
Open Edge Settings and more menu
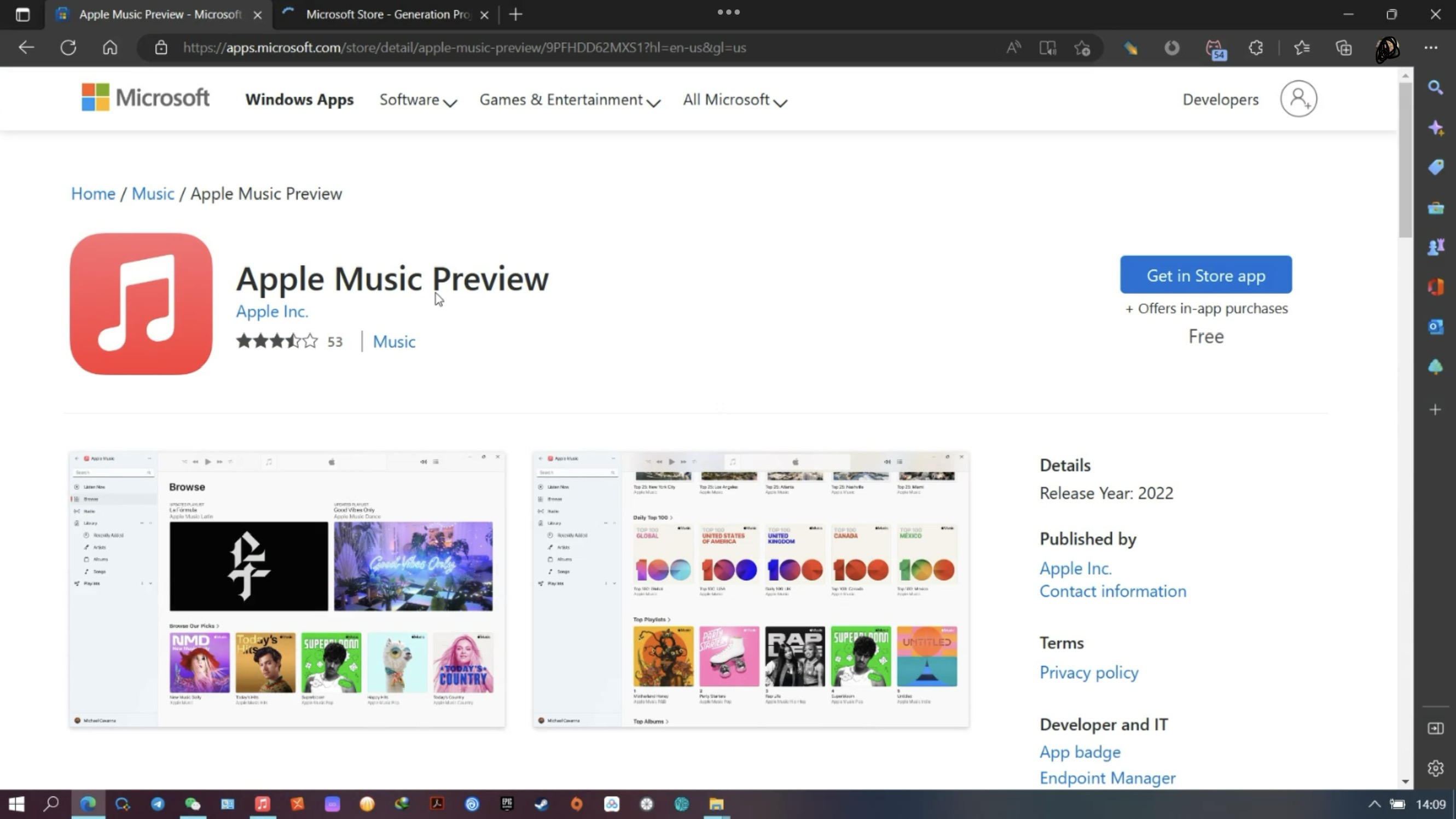tap(1431, 48)
